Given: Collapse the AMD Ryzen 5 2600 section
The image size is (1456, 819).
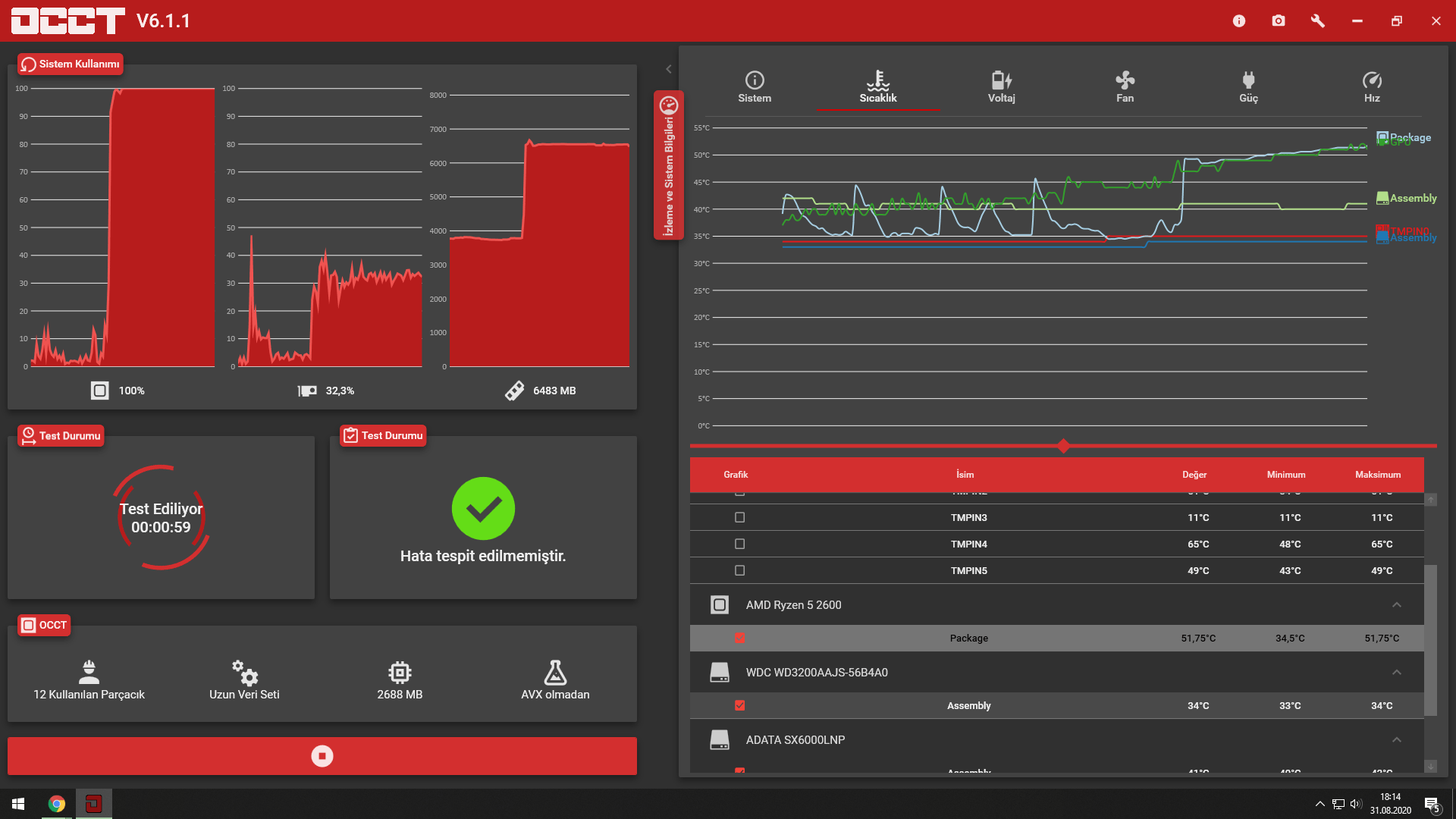Looking at the screenshot, I should (x=1397, y=604).
